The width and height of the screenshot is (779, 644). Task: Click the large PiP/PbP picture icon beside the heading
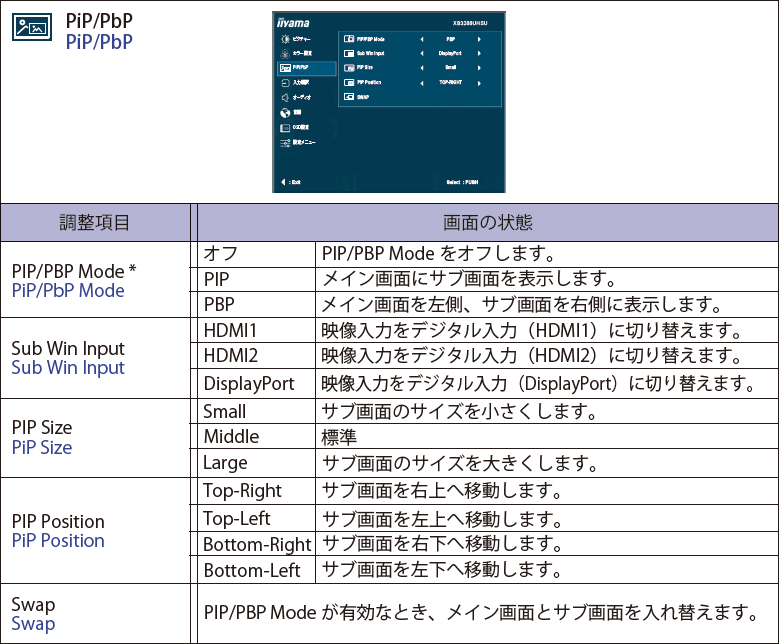point(32,27)
